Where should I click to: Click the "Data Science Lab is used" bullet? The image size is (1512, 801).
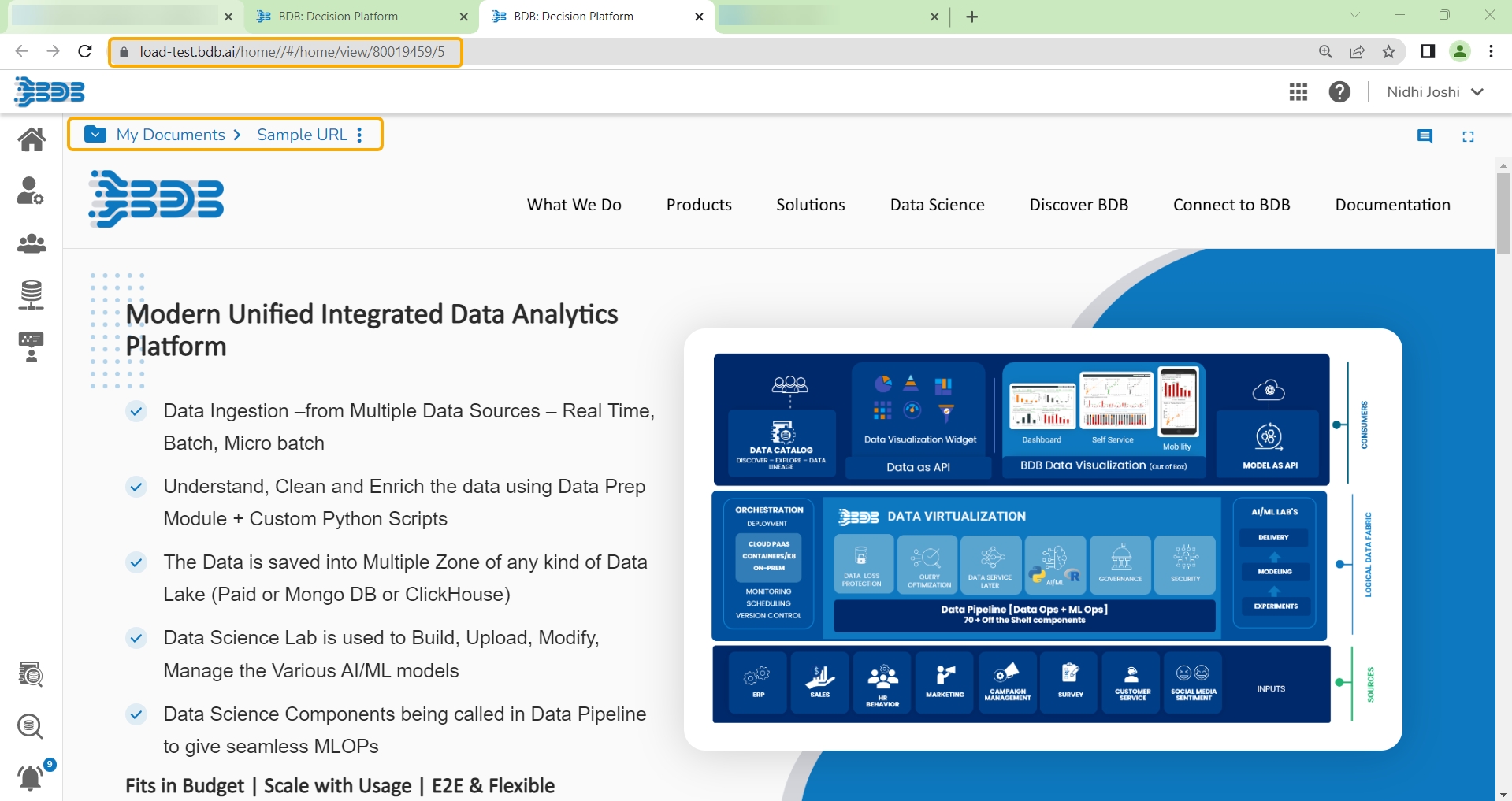point(381,654)
